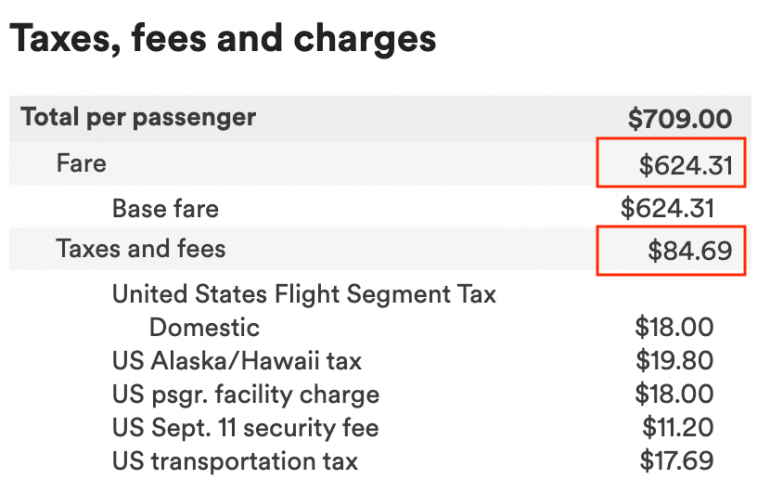Click the $17.69 transportation tax amount
The image size is (770, 492).
(x=677, y=461)
